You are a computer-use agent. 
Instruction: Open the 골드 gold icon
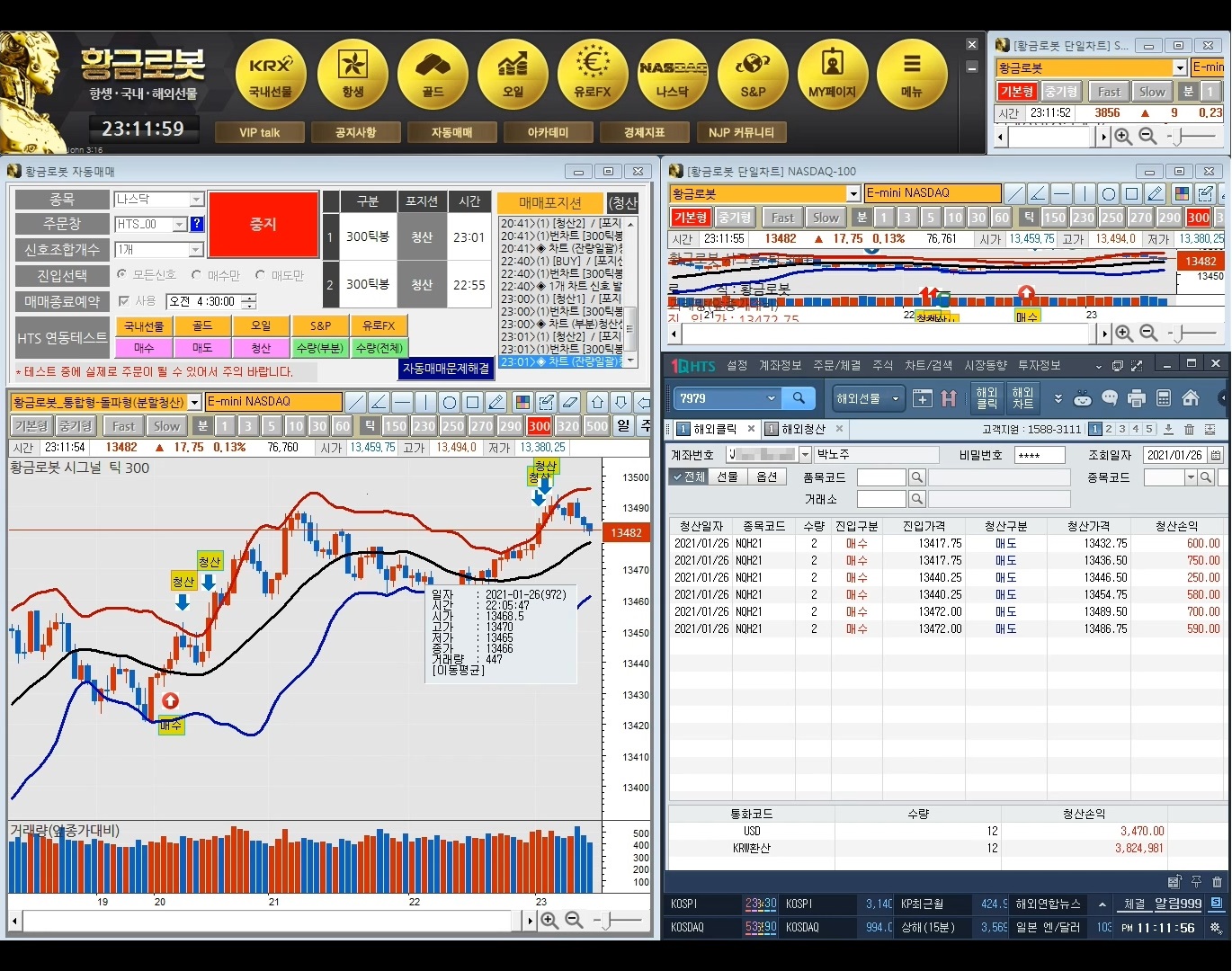pyautogui.click(x=433, y=76)
